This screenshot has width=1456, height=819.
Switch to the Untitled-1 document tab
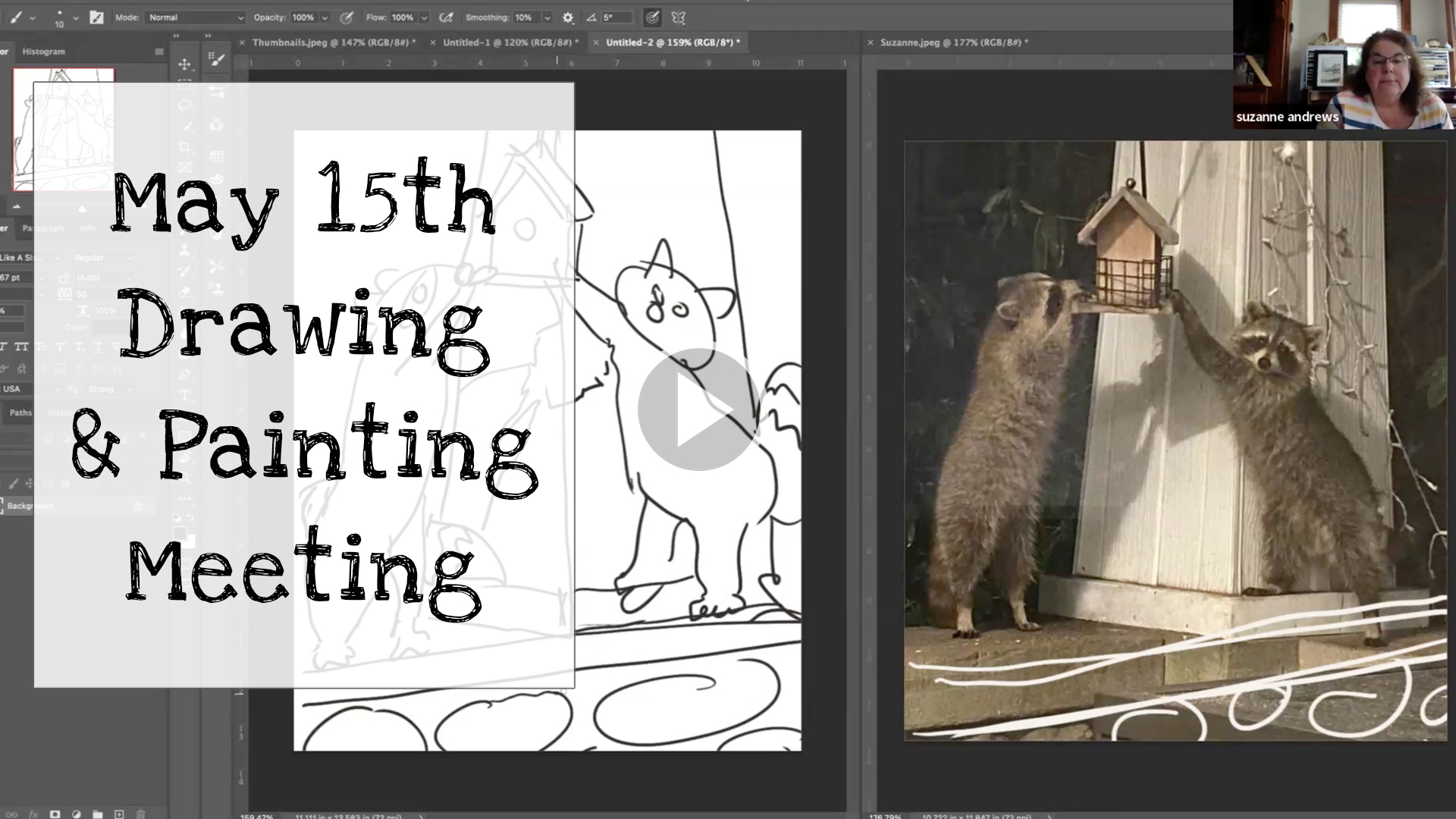coord(510,42)
